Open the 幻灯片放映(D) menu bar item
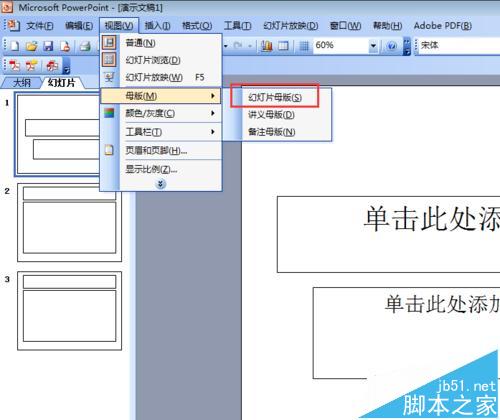This screenshot has width=500, height=420. point(291,26)
